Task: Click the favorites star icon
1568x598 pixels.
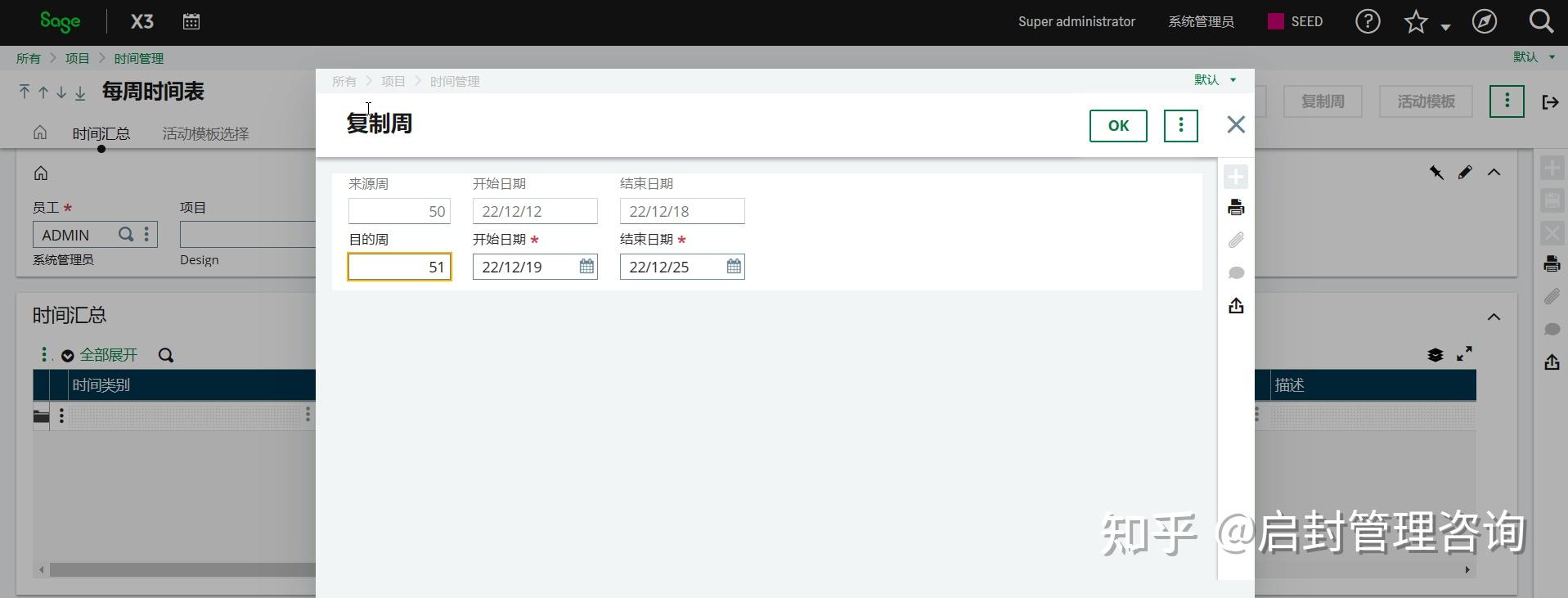Action: pos(1416,22)
